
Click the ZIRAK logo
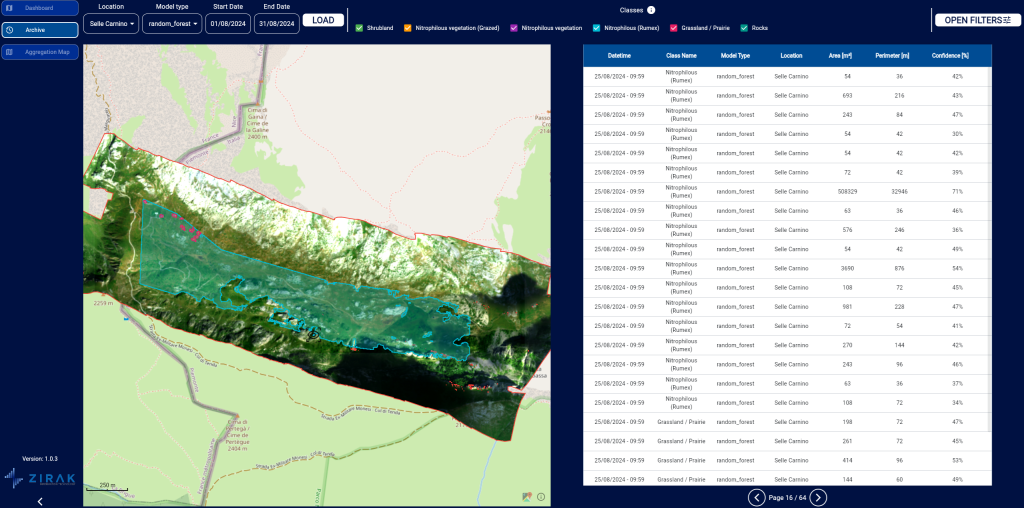(40, 477)
